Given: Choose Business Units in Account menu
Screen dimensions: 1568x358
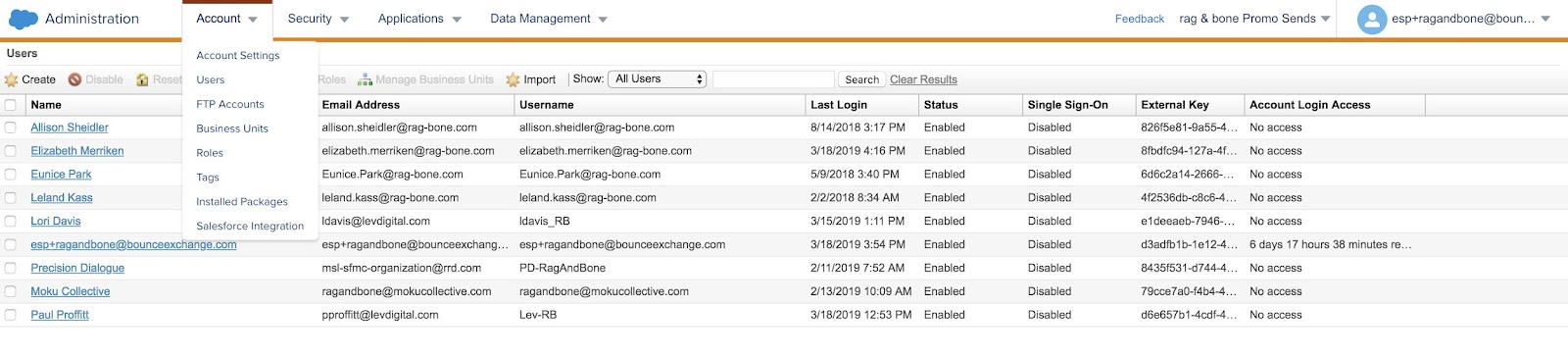Looking at the screenshot, I should 232,128.
